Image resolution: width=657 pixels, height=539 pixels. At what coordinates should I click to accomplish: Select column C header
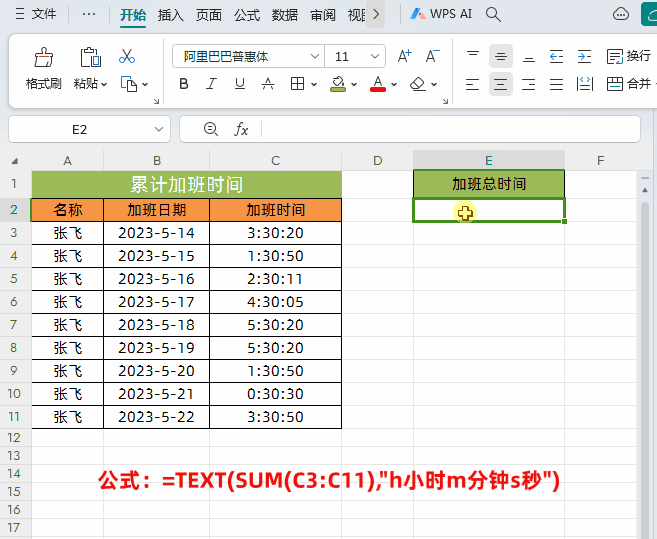point(275,161)
